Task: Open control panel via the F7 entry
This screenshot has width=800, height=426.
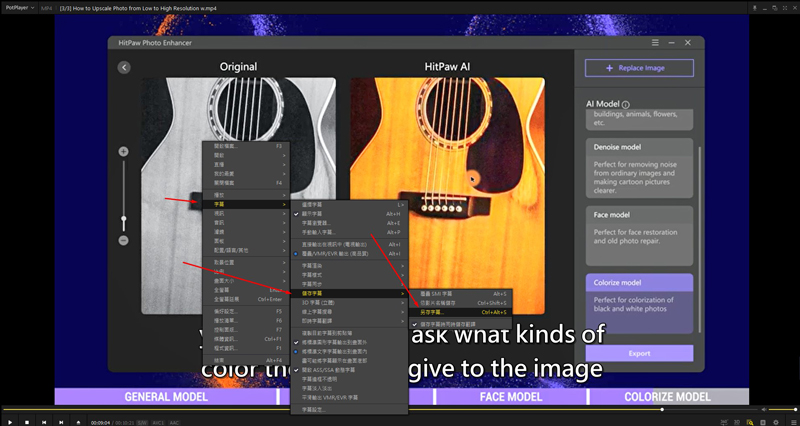Action: [x=246, y=330]
